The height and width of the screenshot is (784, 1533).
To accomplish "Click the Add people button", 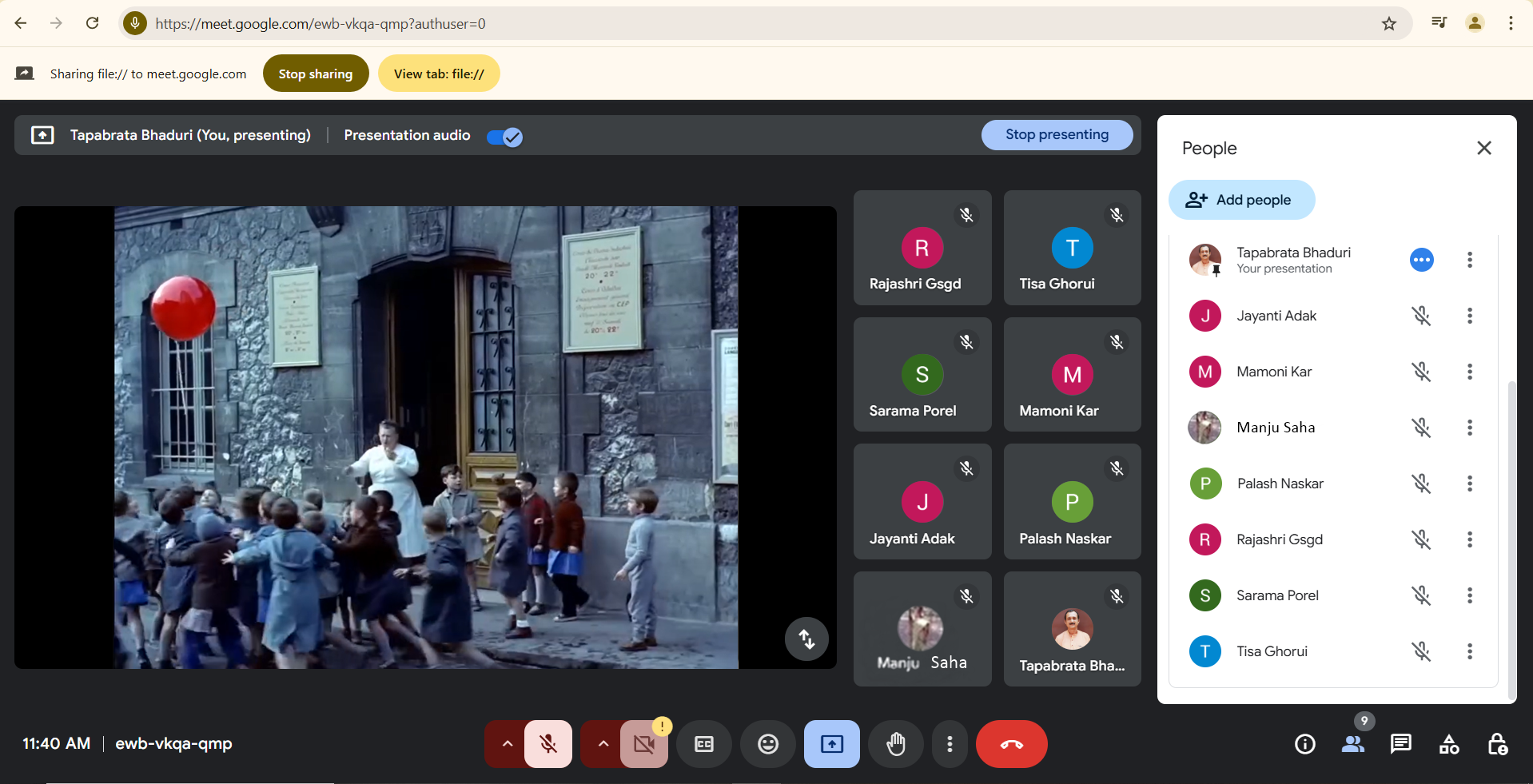I will pyautogui.click(x=1241, y=200).
